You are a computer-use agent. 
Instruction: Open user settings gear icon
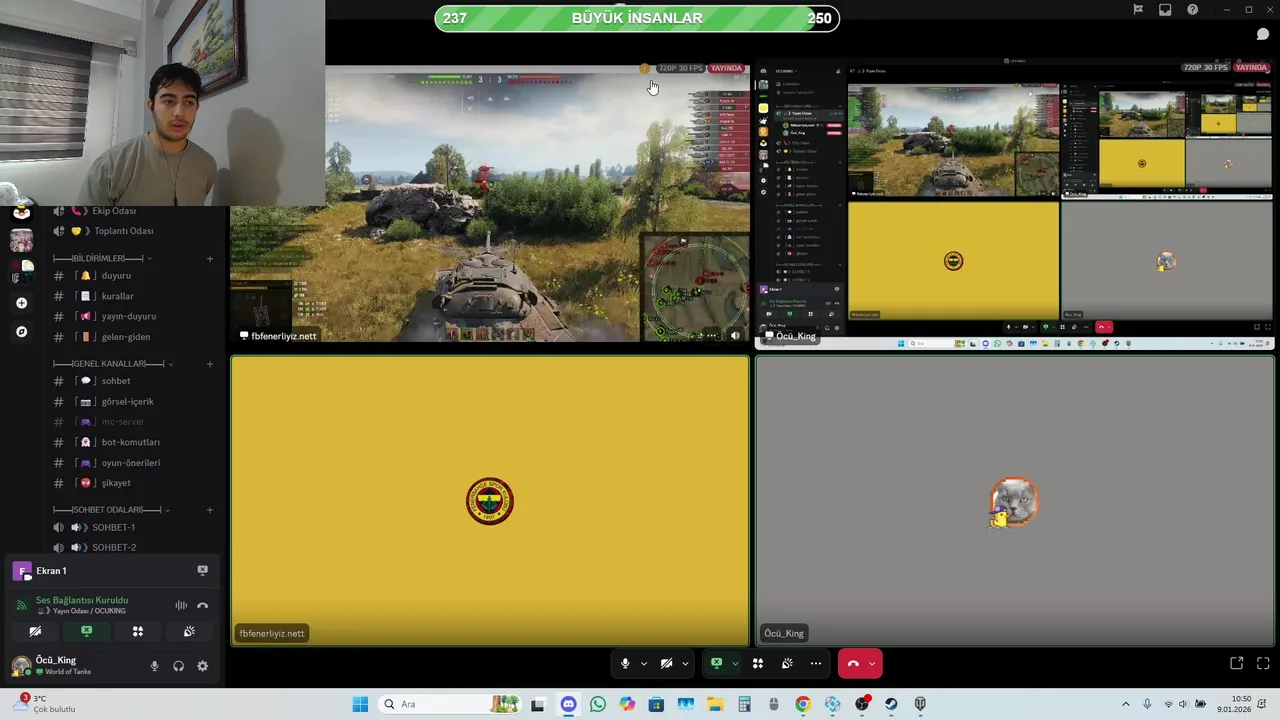tap(202, 666)
